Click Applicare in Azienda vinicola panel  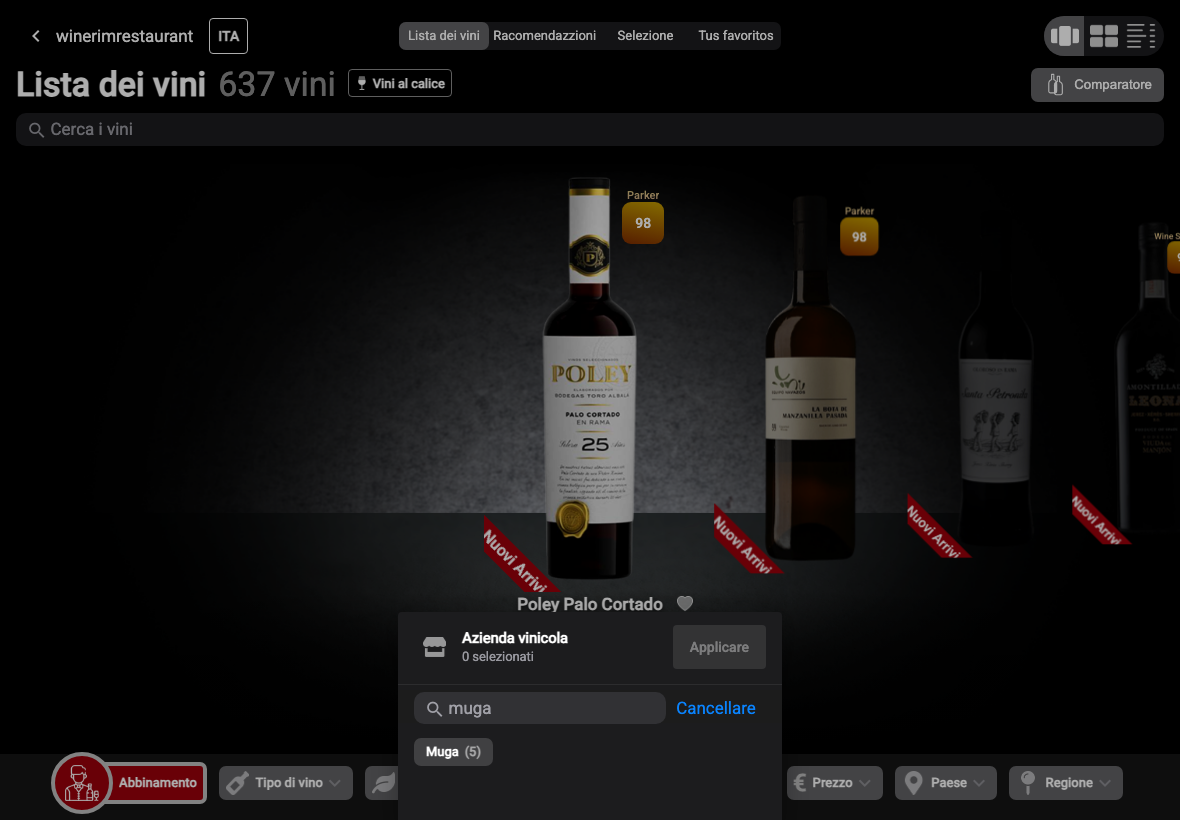click(719, 647)
